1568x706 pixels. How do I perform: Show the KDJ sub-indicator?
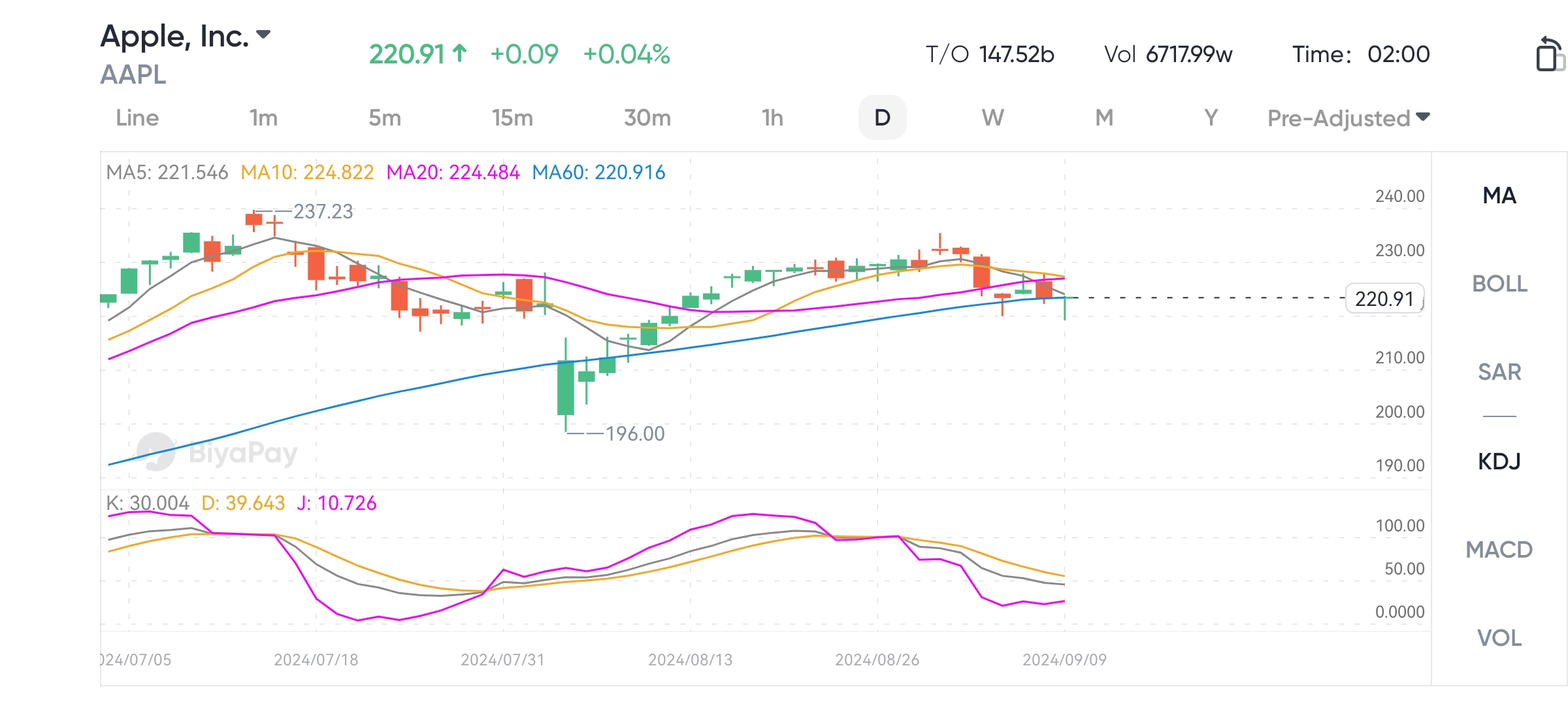[x=1499, y=462]
